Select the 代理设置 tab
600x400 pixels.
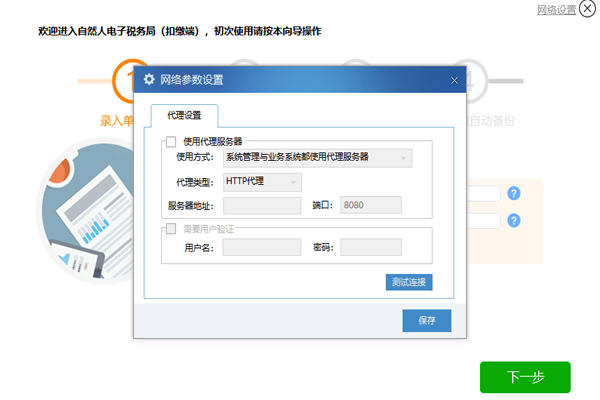[184, 115]
